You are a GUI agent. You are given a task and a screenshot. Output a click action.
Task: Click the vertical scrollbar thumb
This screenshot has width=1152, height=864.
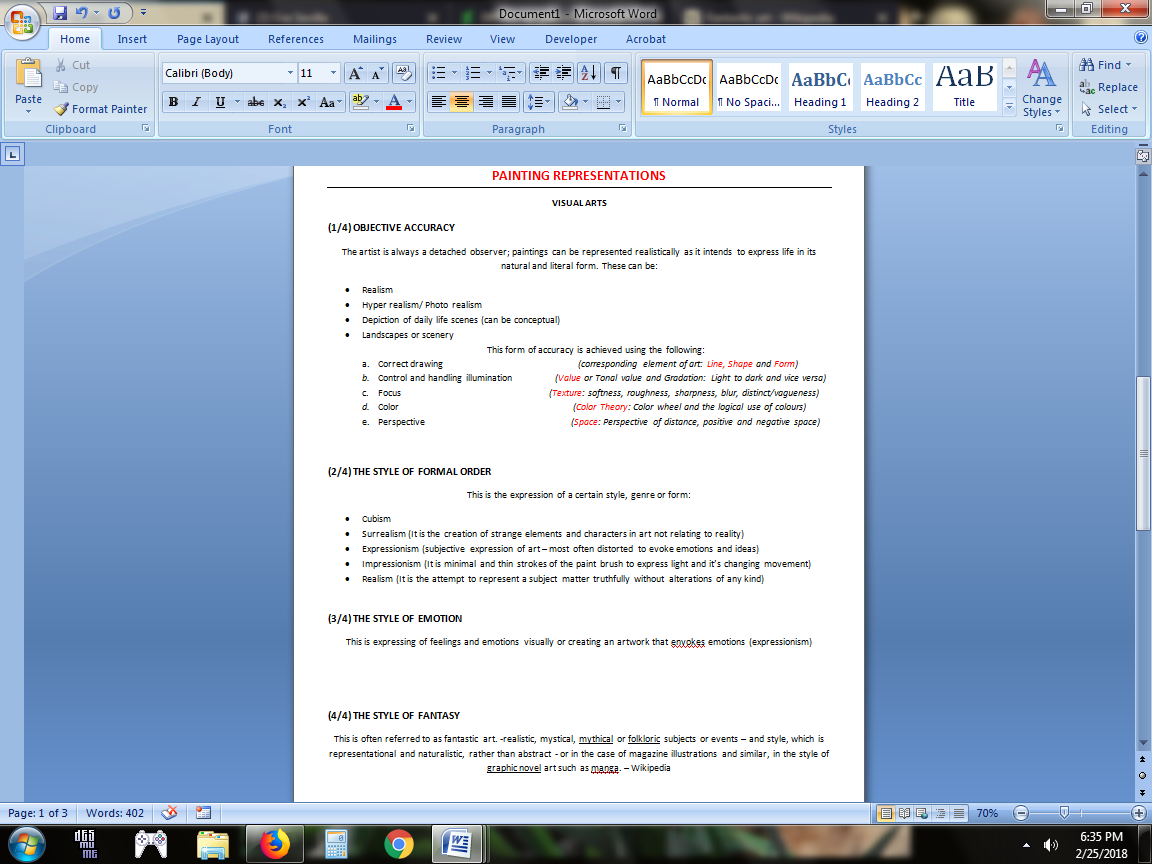(1142, 453)
